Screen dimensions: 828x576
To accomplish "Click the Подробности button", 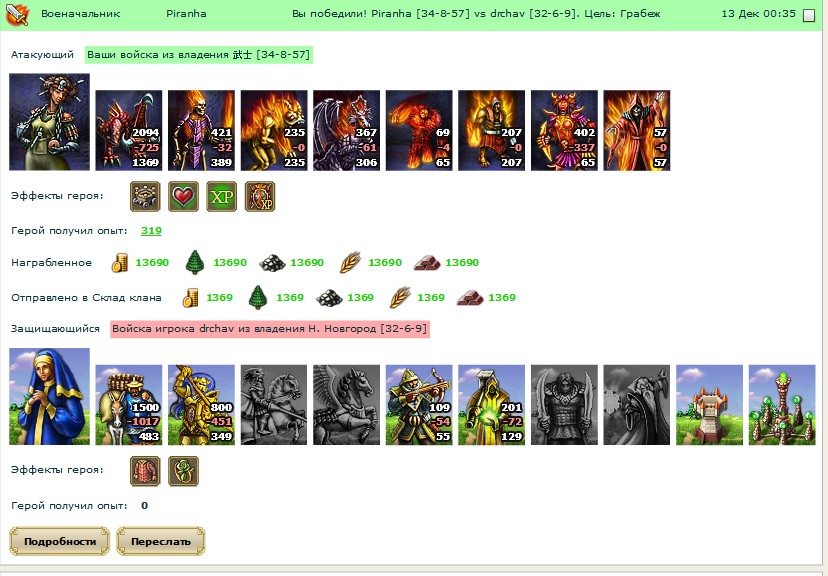I will 60,541.
